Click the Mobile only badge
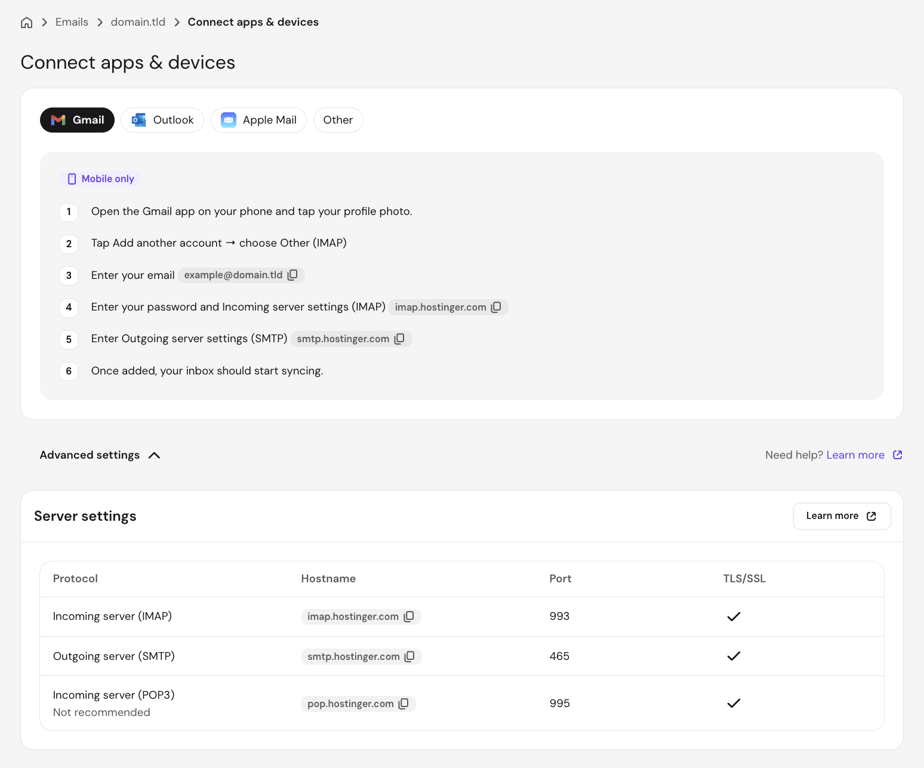This screenshot has width=924, height=768. pos(100,179)
